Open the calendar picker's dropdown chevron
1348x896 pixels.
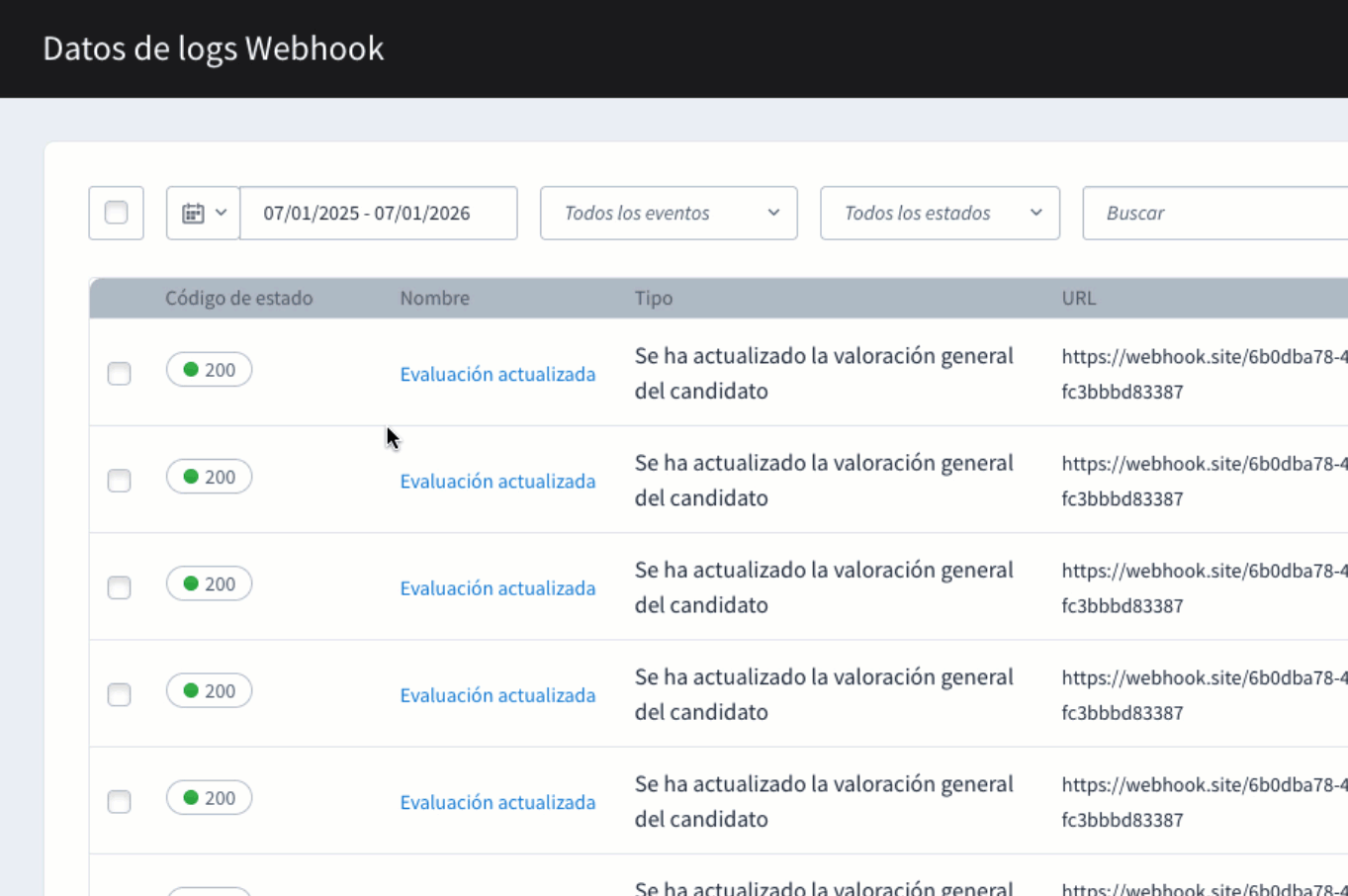coord(222,212)
